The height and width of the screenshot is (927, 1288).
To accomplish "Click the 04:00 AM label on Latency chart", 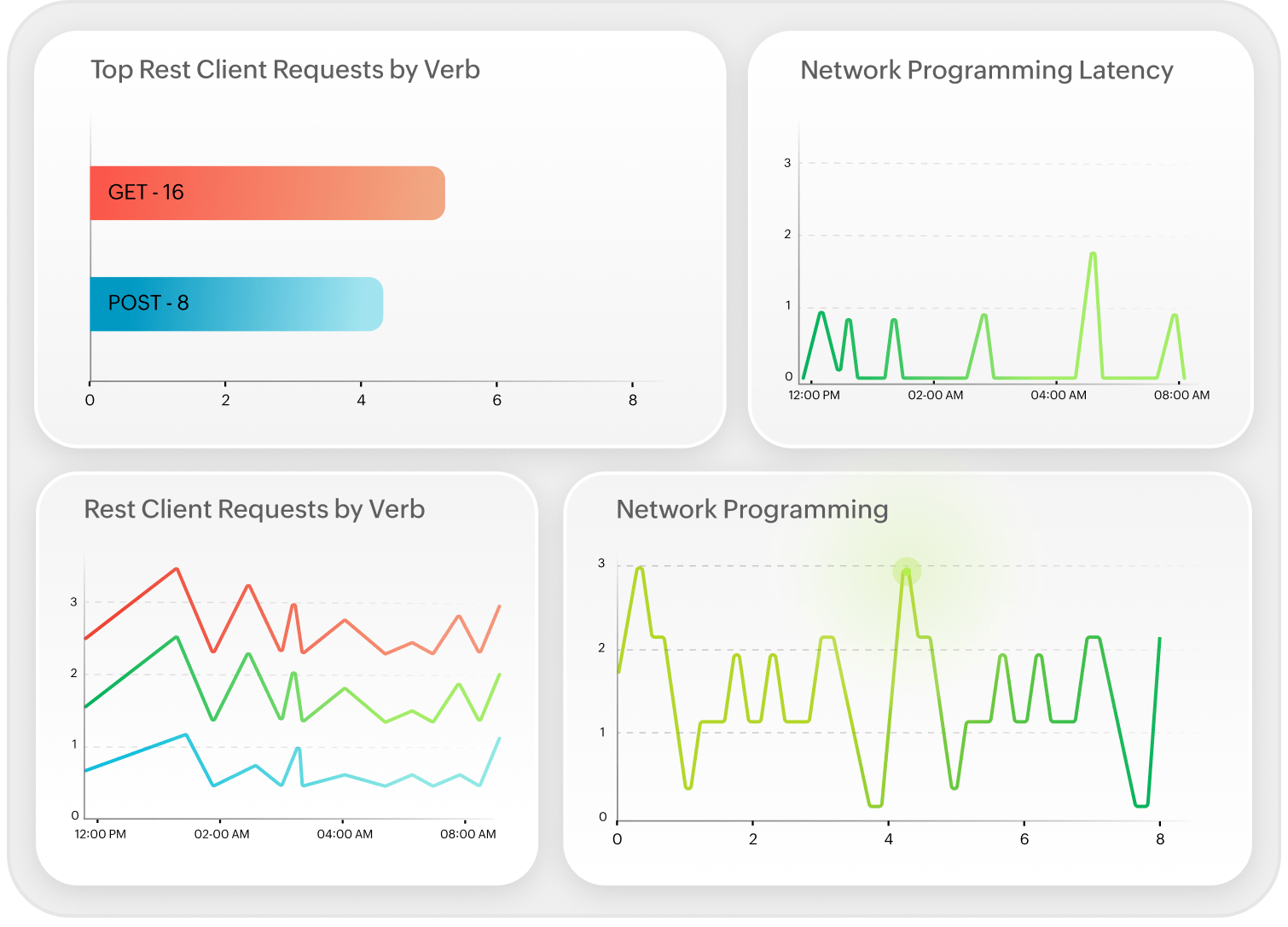I will (x=1058, y=395).
